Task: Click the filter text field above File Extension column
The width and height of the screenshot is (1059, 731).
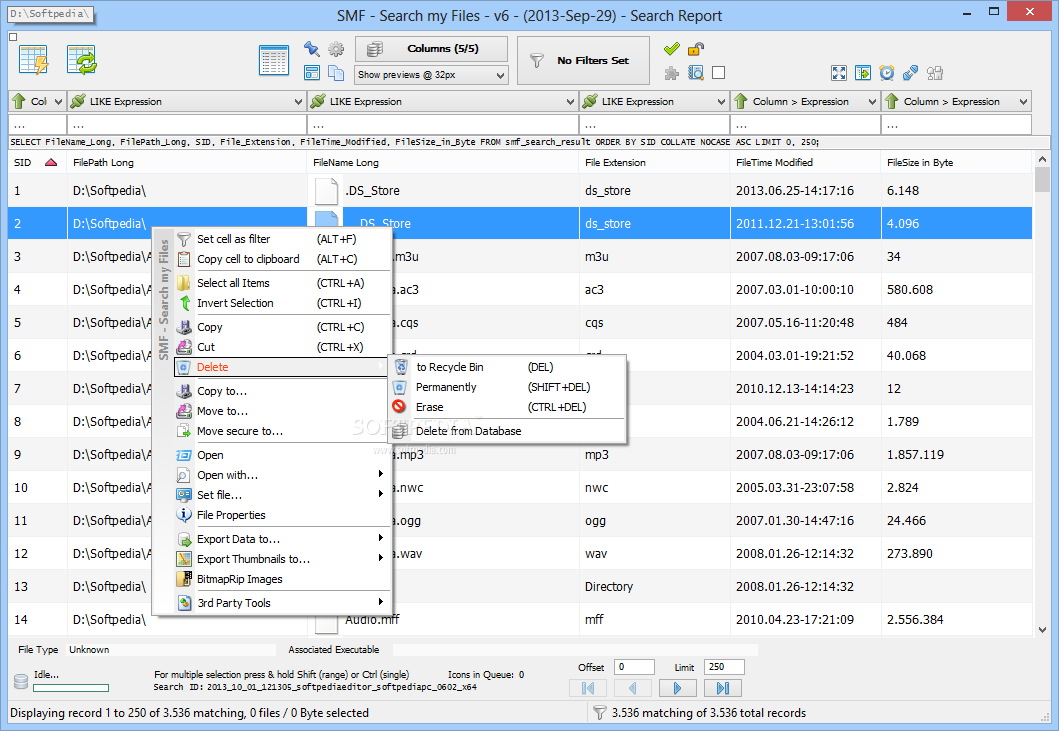Action: click(654, 125)
